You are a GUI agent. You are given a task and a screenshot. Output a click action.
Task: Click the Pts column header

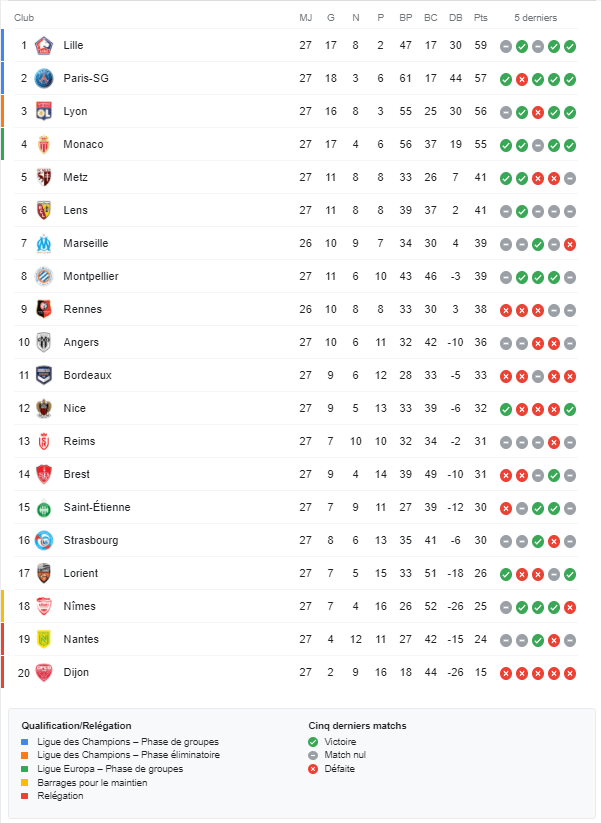[481, 18]
